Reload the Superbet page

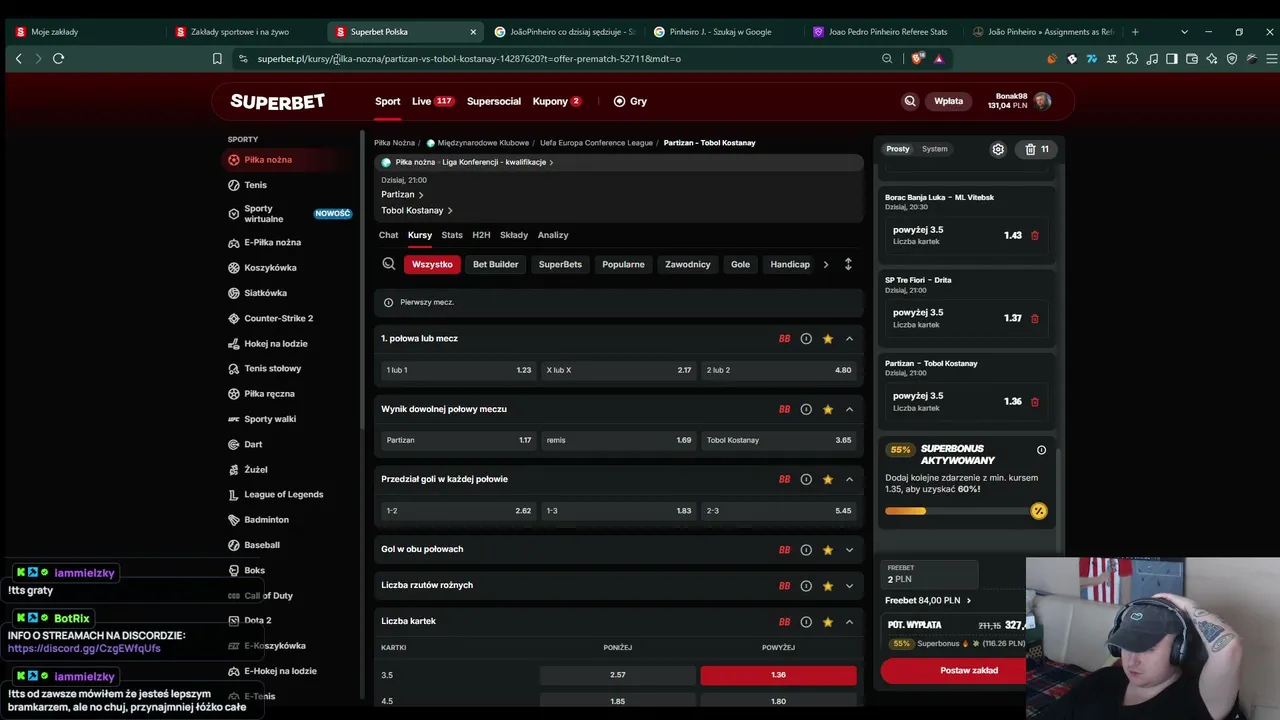point(58,59)
